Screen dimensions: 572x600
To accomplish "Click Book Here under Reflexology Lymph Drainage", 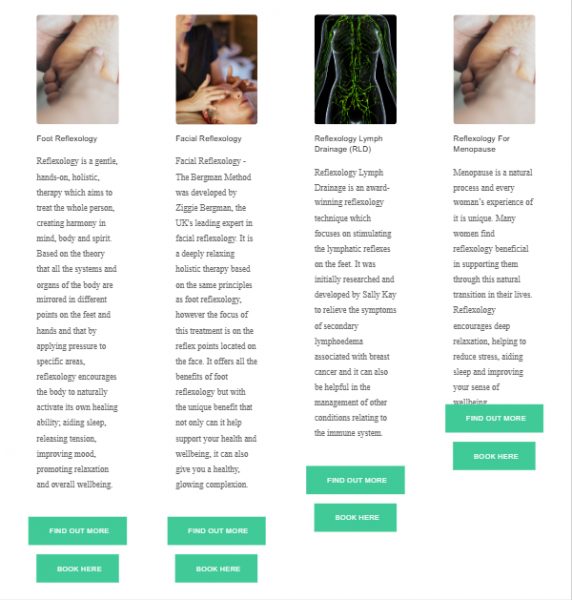I will 355,518.
